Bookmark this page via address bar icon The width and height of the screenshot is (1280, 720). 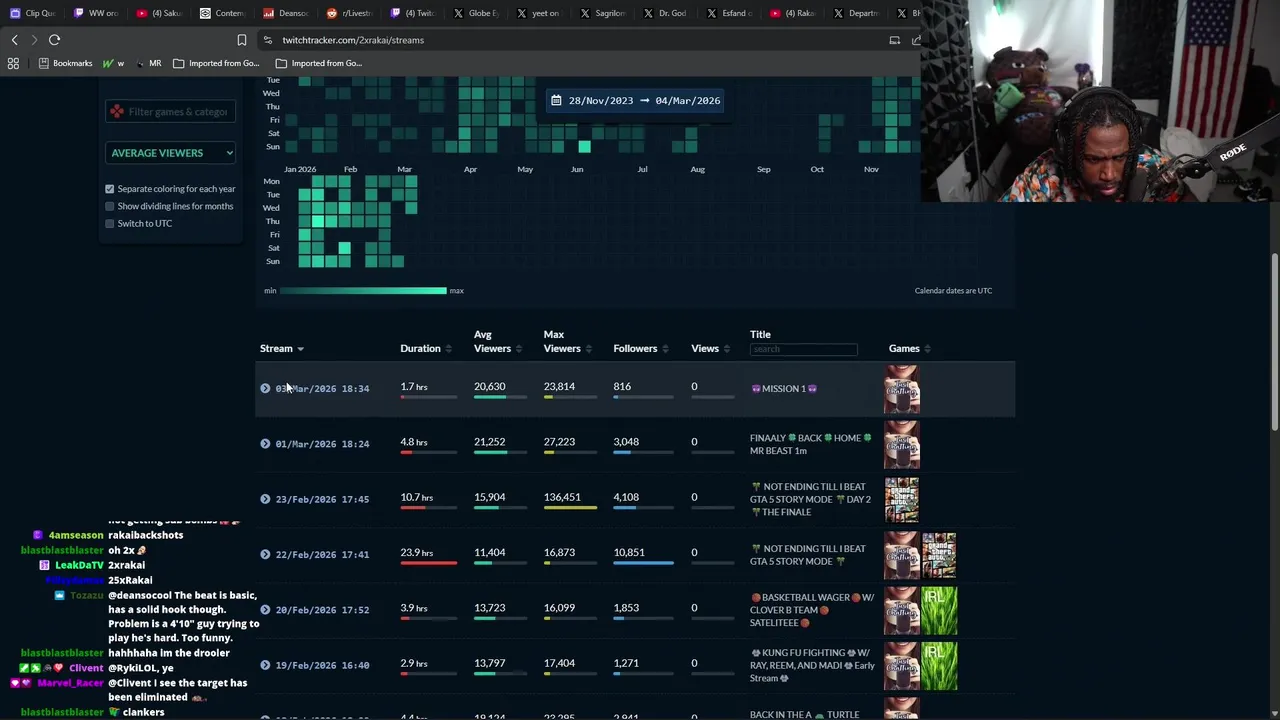point(241,40)
